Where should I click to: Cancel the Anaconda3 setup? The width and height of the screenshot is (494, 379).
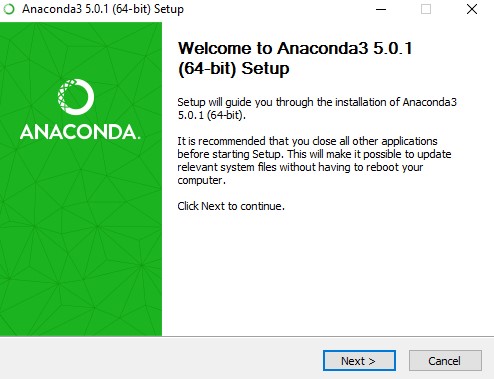(x=445, y=360)
